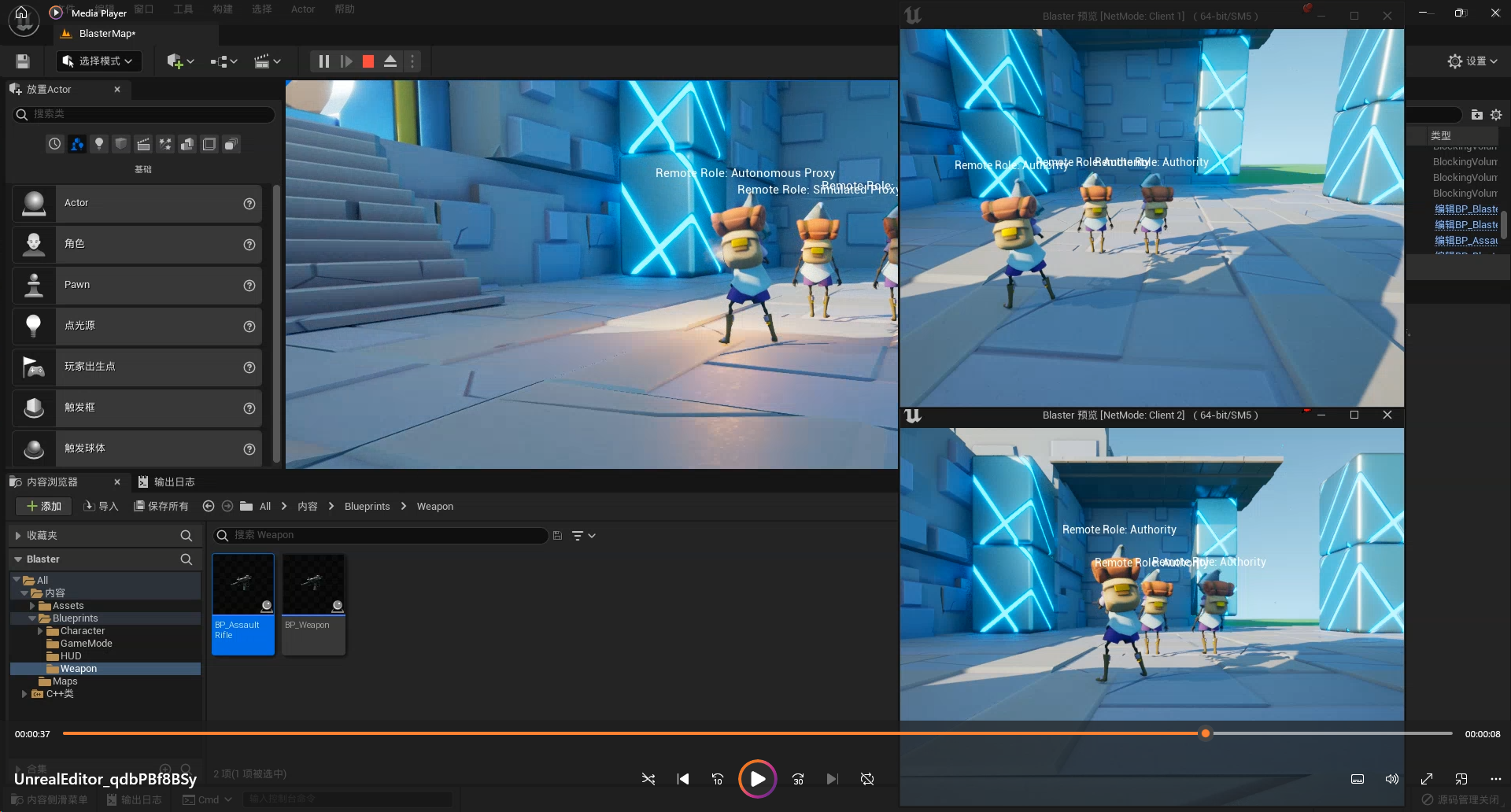Navigate forward in the content browser
The height and width of the screenshot is (812, 1511).
coord(227,506)
